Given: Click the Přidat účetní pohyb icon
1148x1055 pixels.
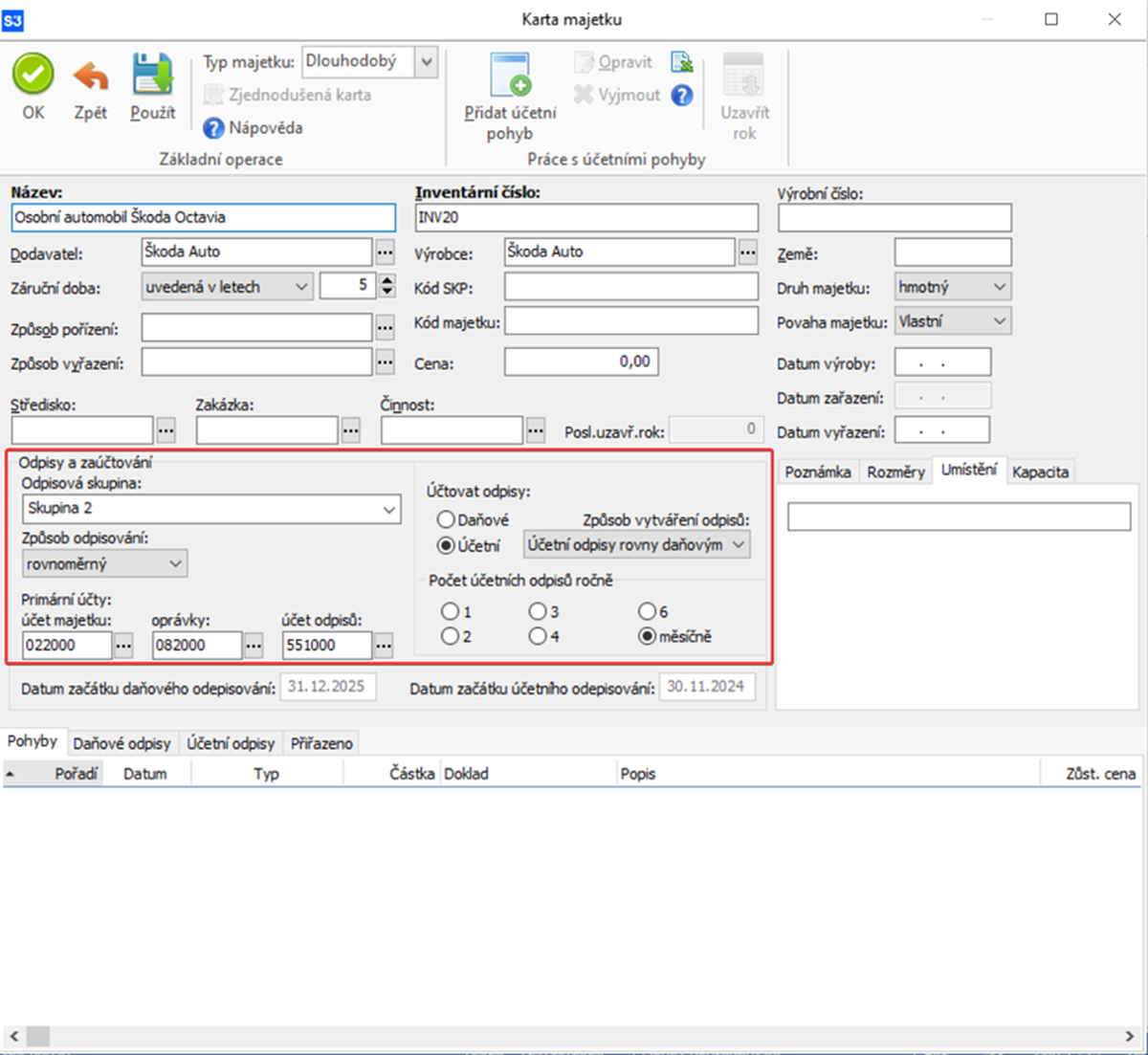Looking at the screenshot, I should 509,75.
